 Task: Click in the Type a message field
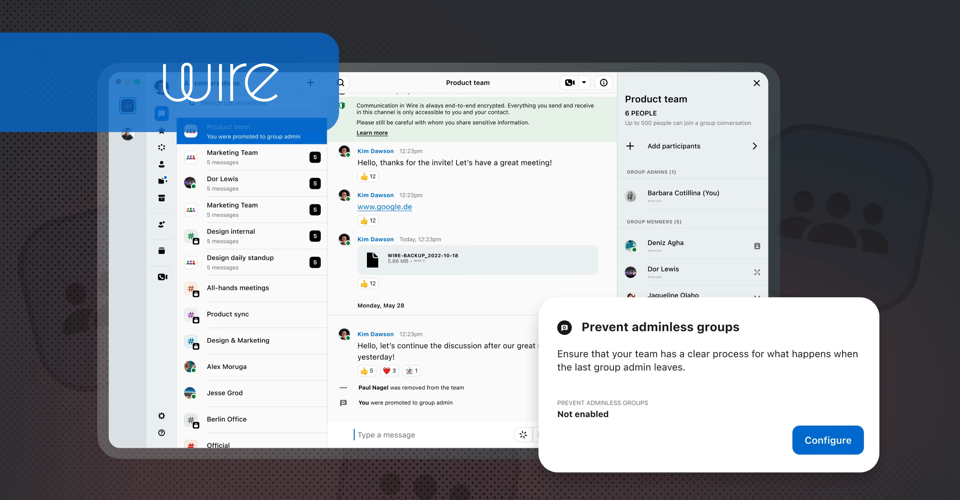(432, 435)
